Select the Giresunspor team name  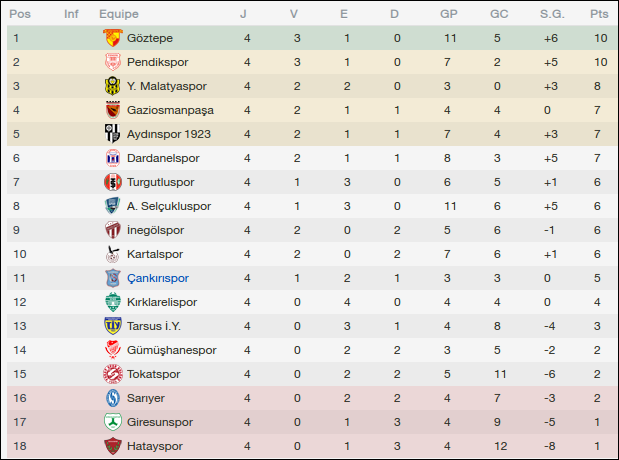(x=160, y=422)
